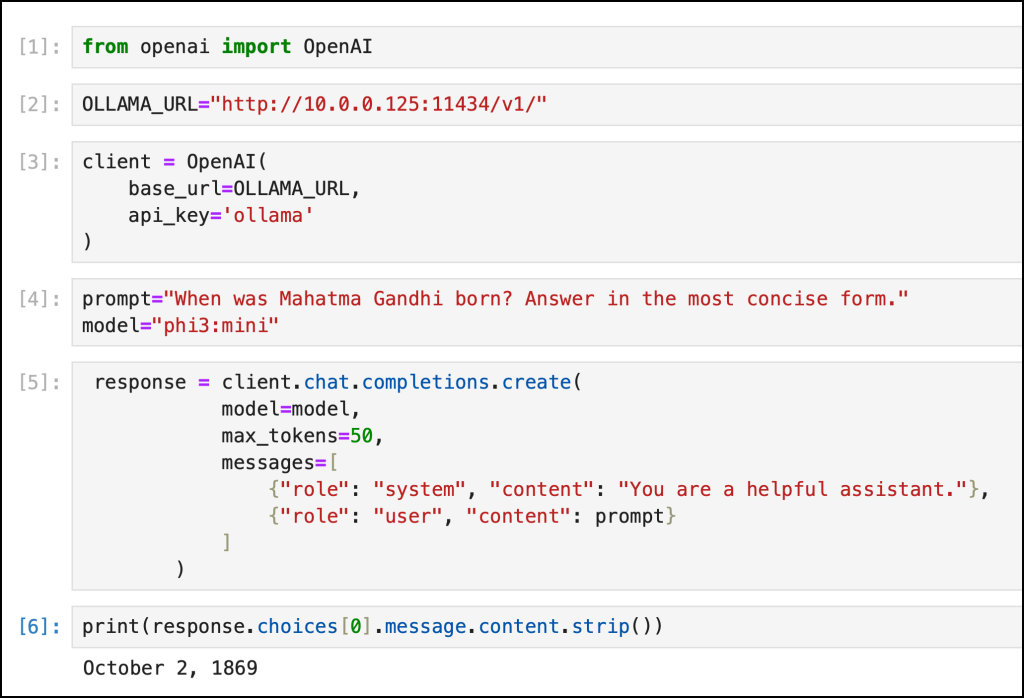Select cell 4 via its [4] prompt
1024x698 pixels.
39,299
